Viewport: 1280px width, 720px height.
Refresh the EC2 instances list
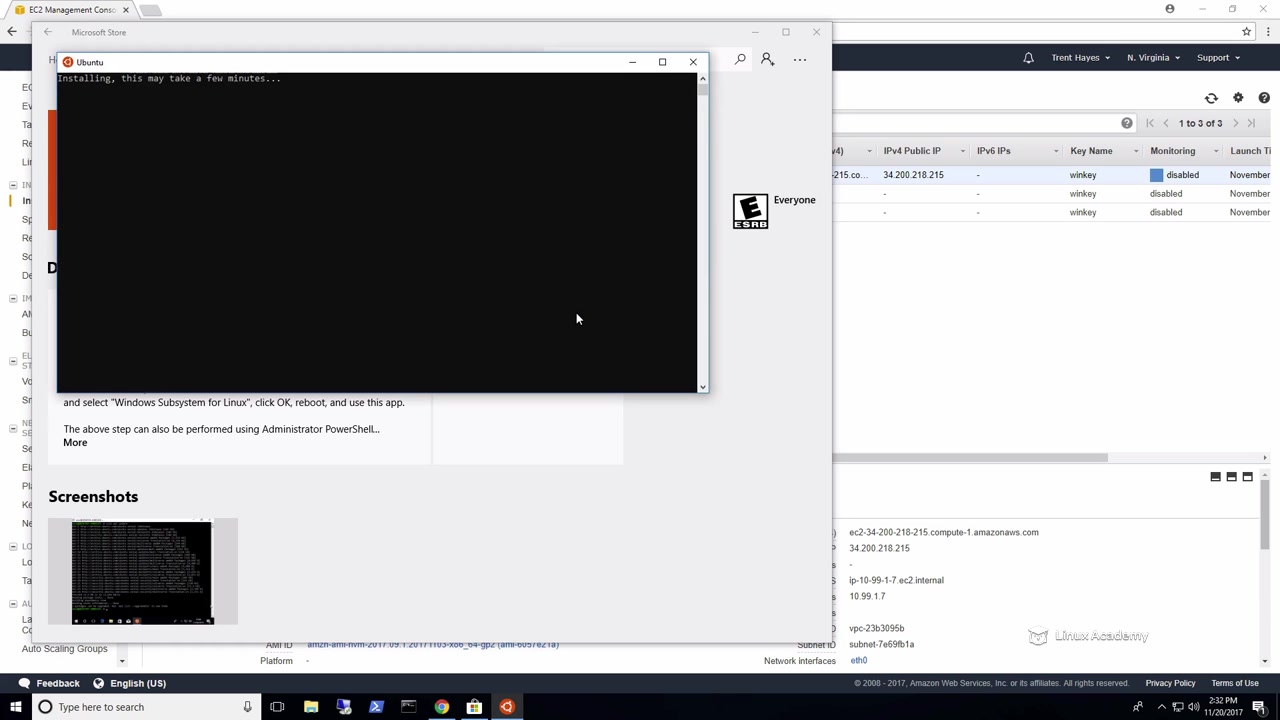(x=1211, y=98)
